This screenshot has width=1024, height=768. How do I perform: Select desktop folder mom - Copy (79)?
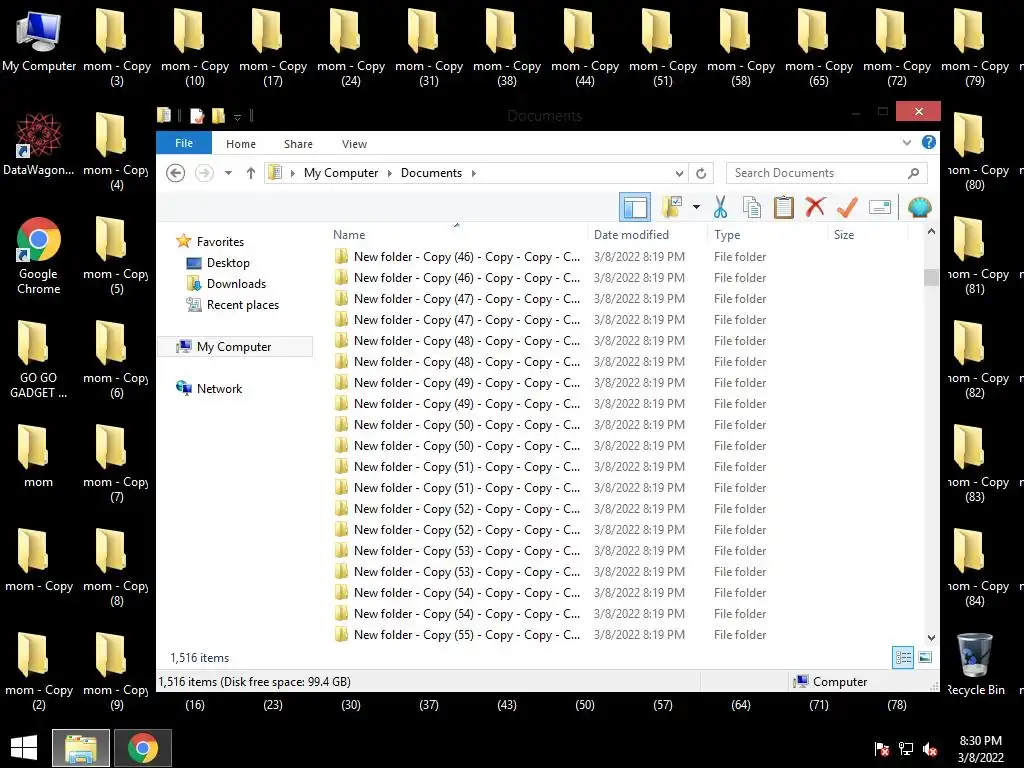(x=974, y=47)
